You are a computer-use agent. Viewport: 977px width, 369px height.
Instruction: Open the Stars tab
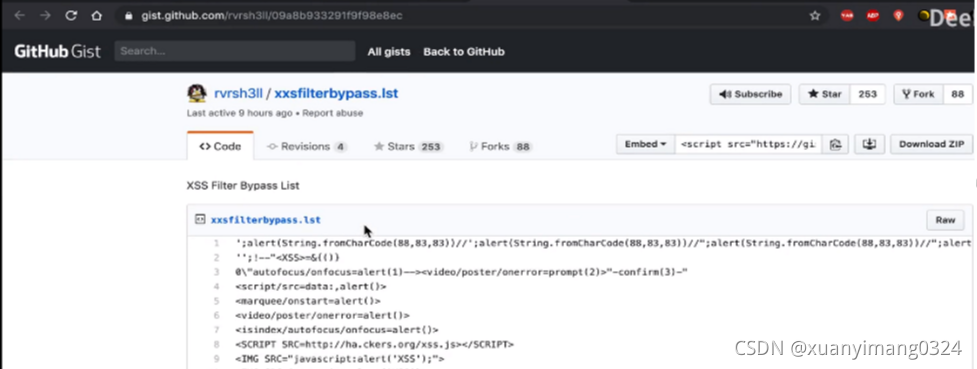tap(408, 147)
